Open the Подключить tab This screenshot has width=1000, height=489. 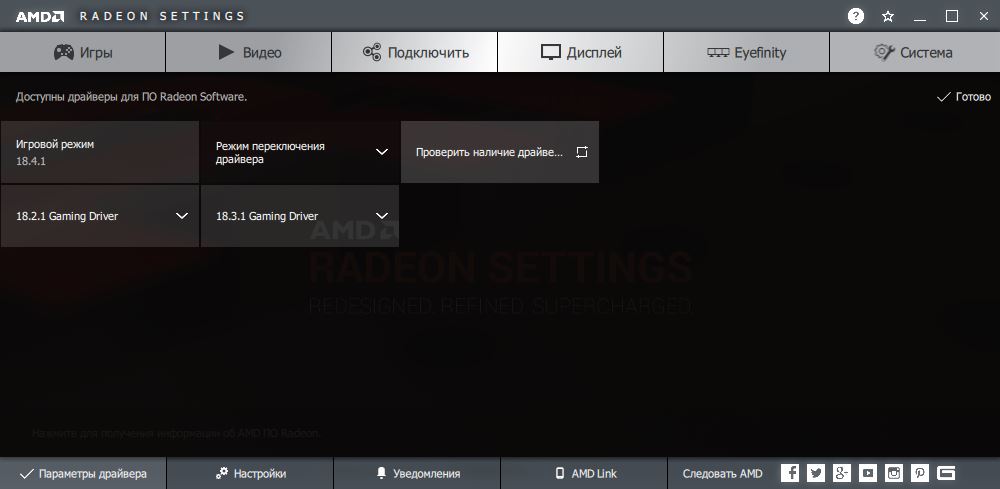pyautogui.click(x=415, y=52)
